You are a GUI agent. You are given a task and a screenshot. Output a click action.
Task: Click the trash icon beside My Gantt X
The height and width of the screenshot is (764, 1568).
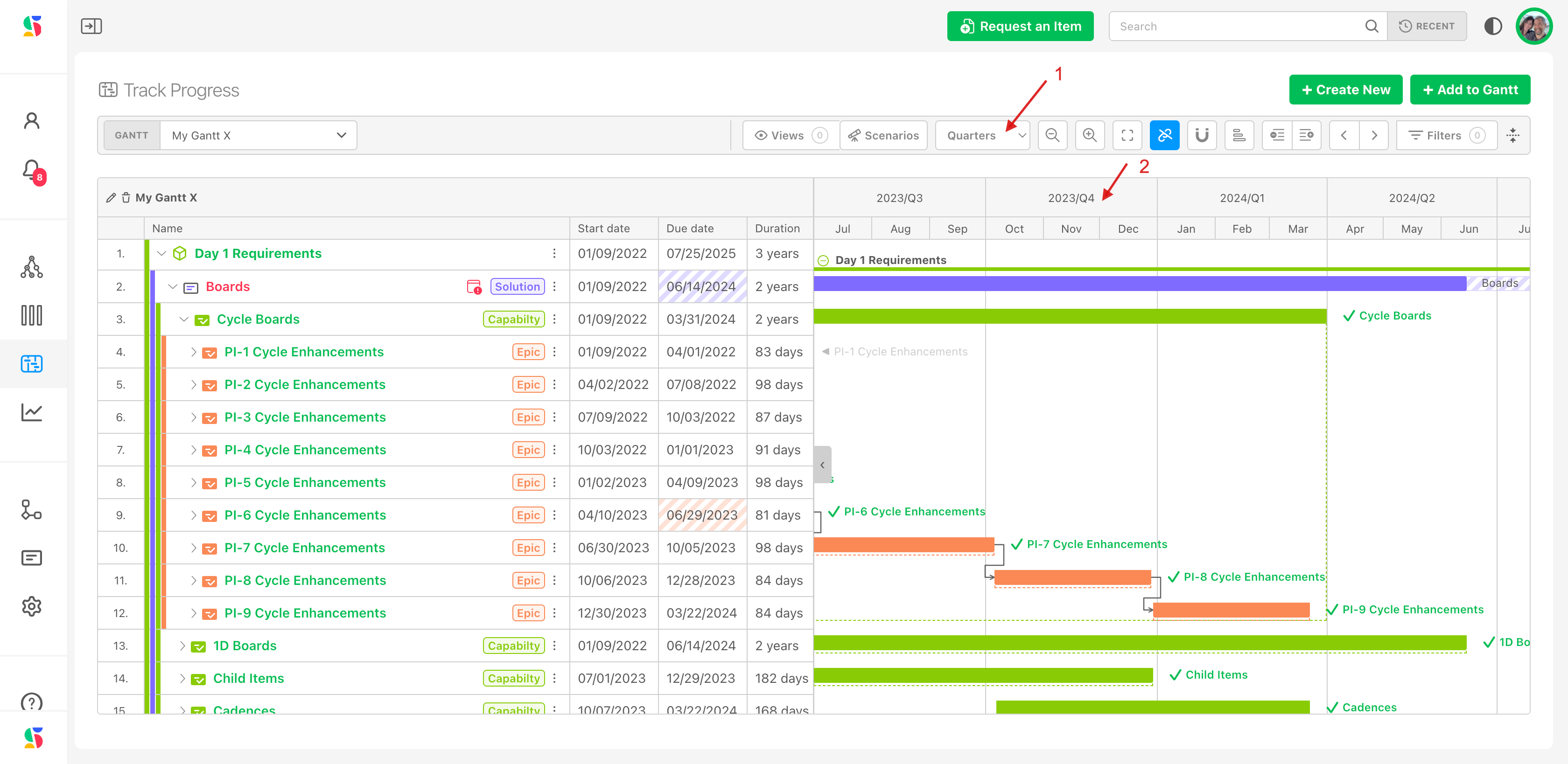[126, 198]
